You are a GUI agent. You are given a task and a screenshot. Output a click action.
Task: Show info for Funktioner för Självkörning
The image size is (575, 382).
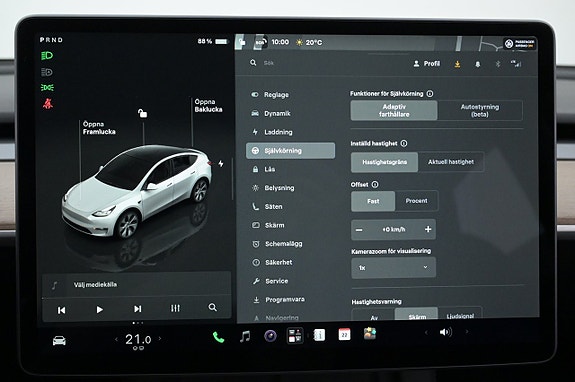coord(430,94)
